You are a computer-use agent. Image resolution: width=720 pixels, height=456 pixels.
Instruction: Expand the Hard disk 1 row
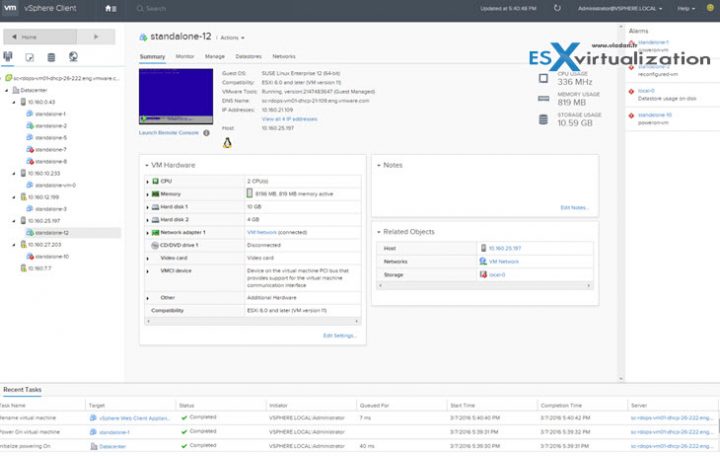[147, 207]
